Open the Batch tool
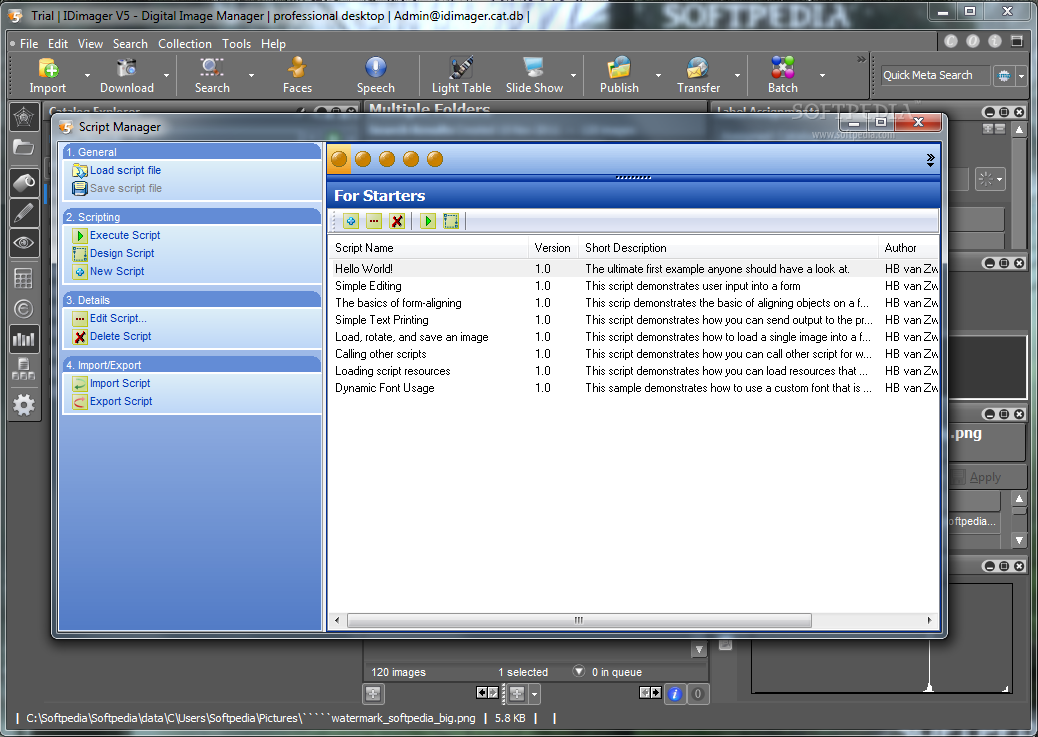The height and width of the screenshot is (737, 1038). coord(782,75)
